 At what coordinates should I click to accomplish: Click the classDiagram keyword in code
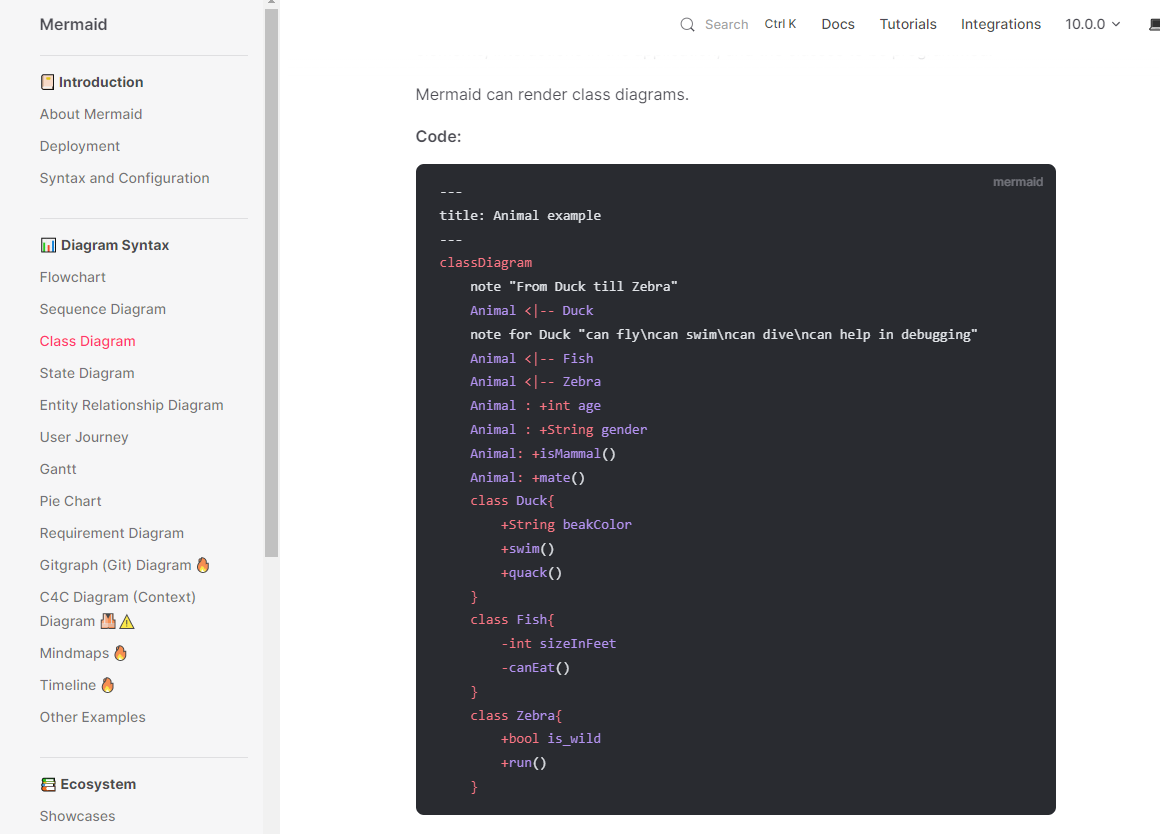pyautogui.click(x=486, y=263)
